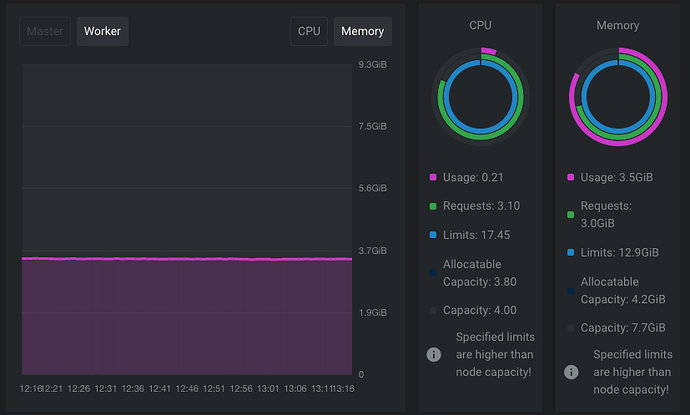Click the 12:46 time label on the axis
Viewport: 690px width, 415px height.
186,388
